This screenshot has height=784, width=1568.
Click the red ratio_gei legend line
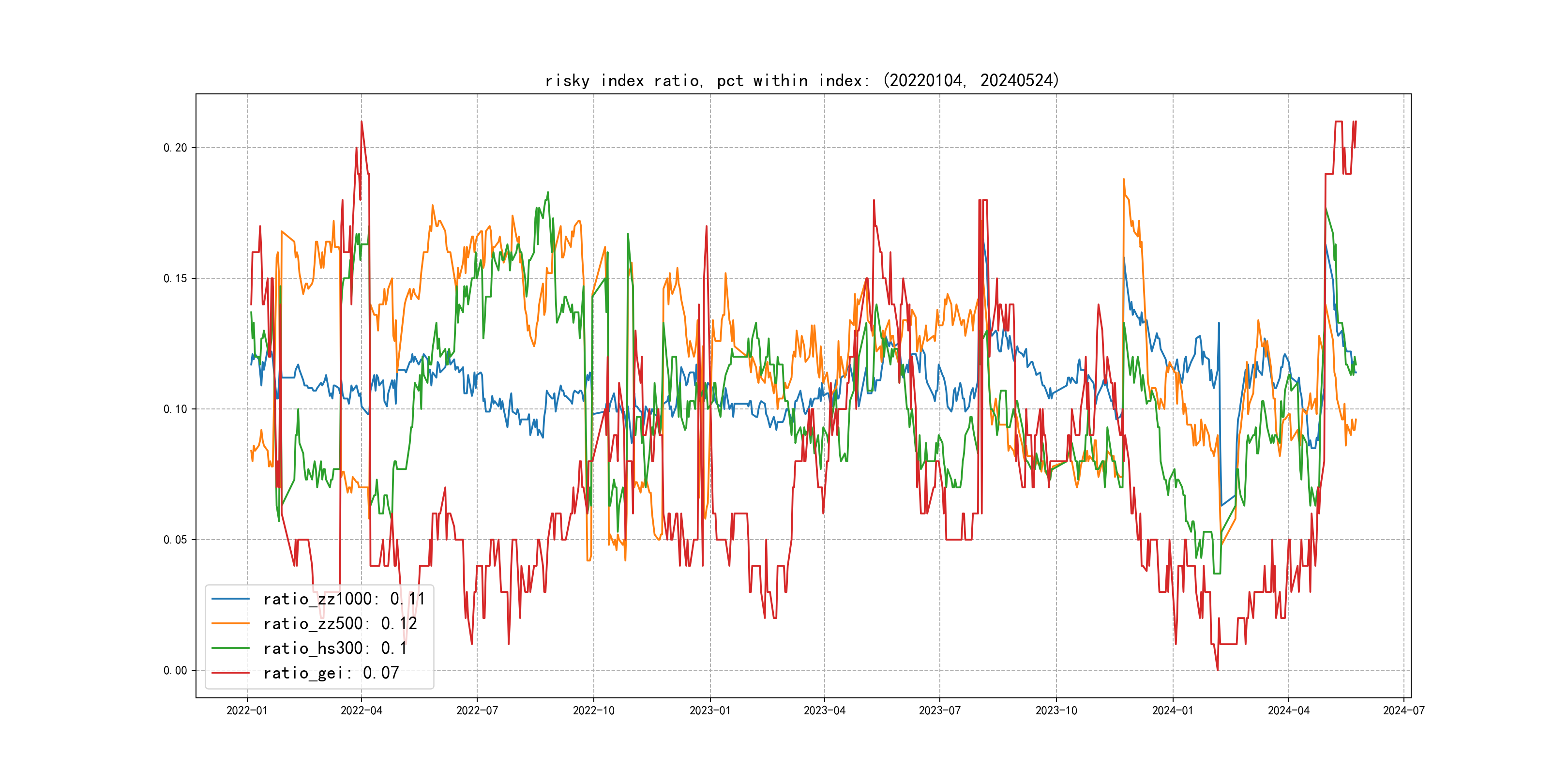coord(230,673)
